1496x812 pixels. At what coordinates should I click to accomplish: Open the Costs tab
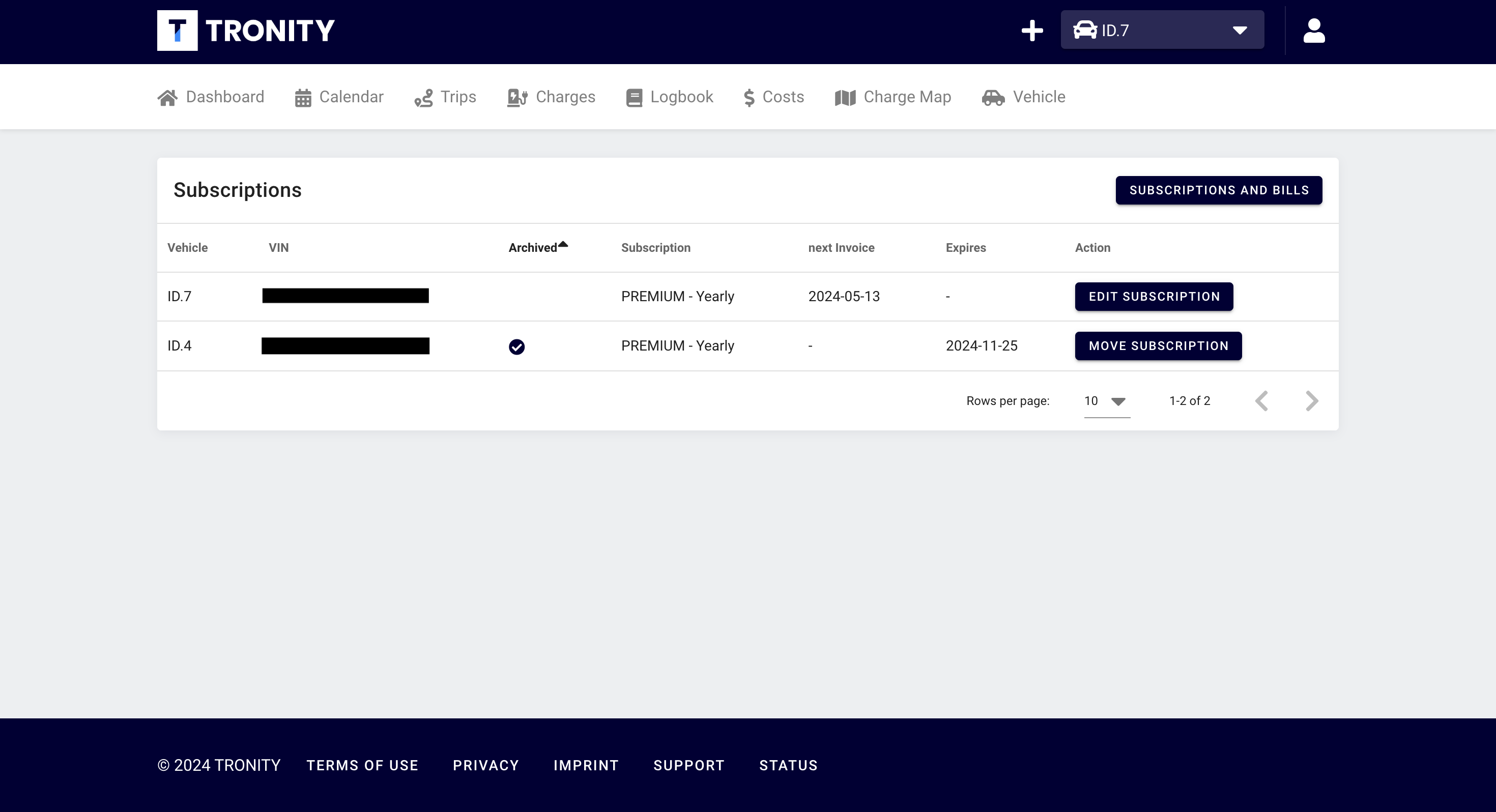click(x=774, y=97)
